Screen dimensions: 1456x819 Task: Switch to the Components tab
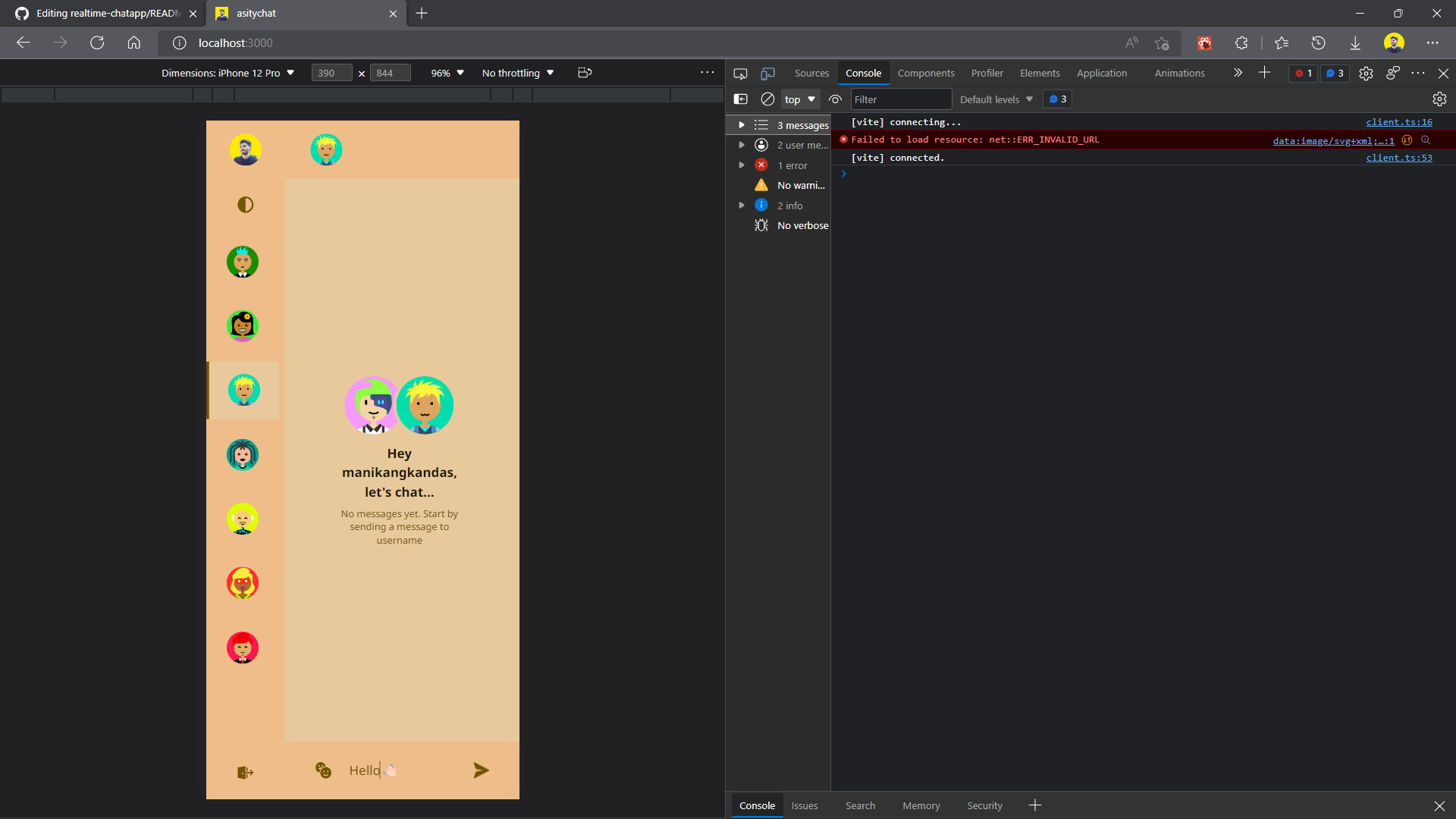(x=925, y=74)
